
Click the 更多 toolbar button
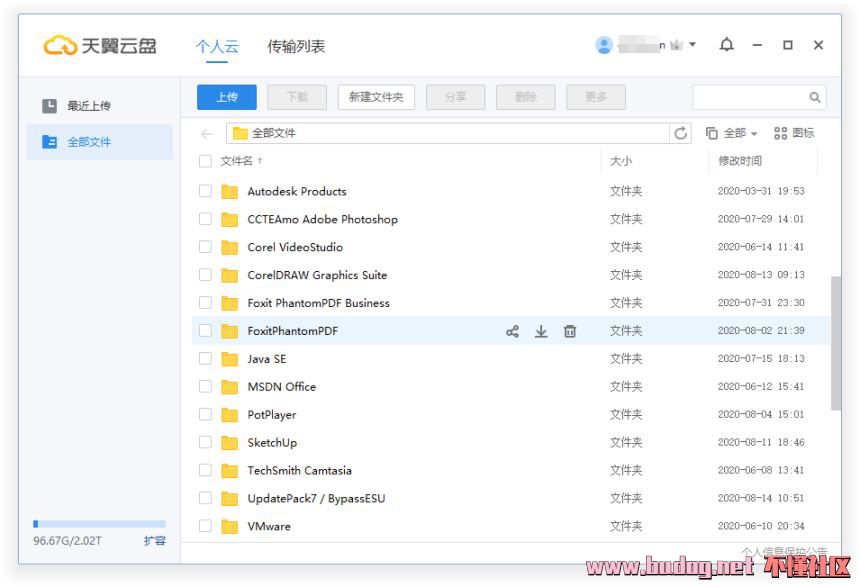[x=596, y=98]
